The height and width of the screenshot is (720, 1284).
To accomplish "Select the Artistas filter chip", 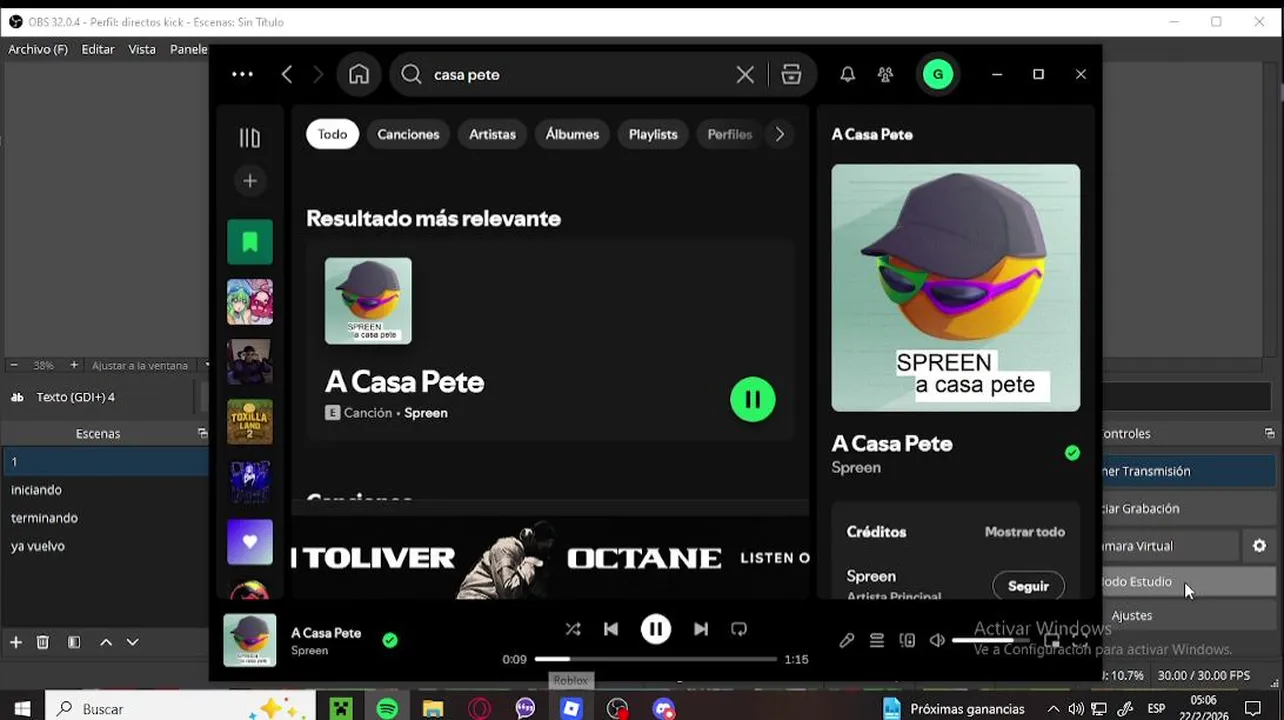I will coord(493,134).
